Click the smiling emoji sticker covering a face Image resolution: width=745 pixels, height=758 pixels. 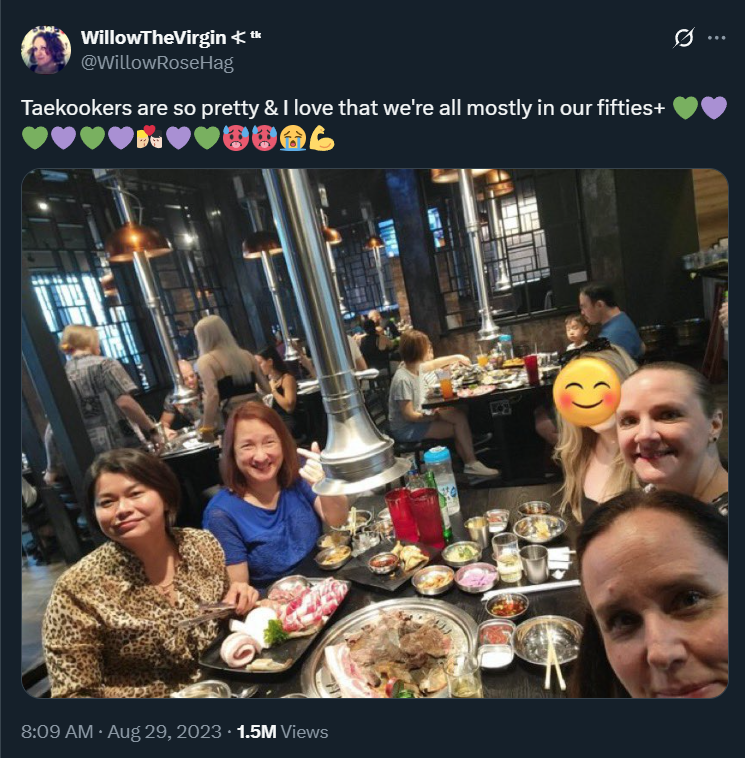[586, 392]
